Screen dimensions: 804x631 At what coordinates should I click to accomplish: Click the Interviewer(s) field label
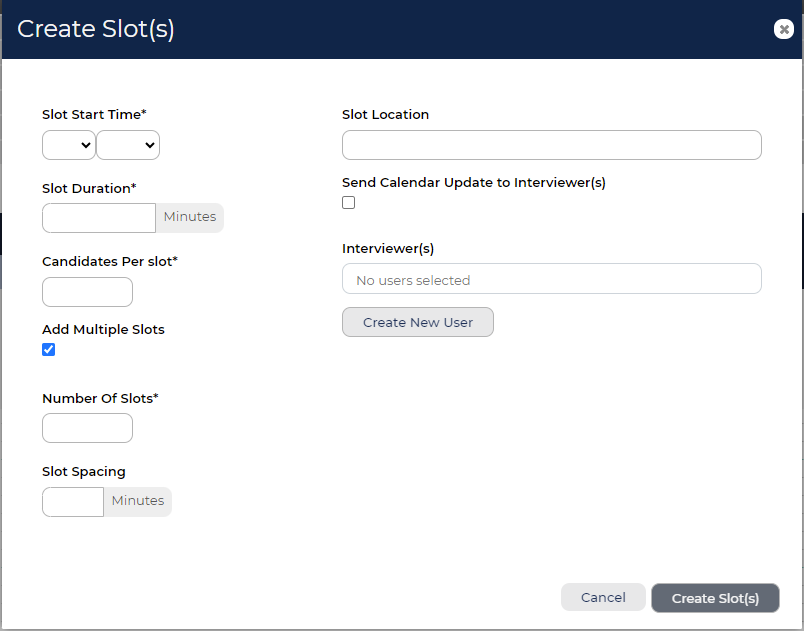coord(388,249)
